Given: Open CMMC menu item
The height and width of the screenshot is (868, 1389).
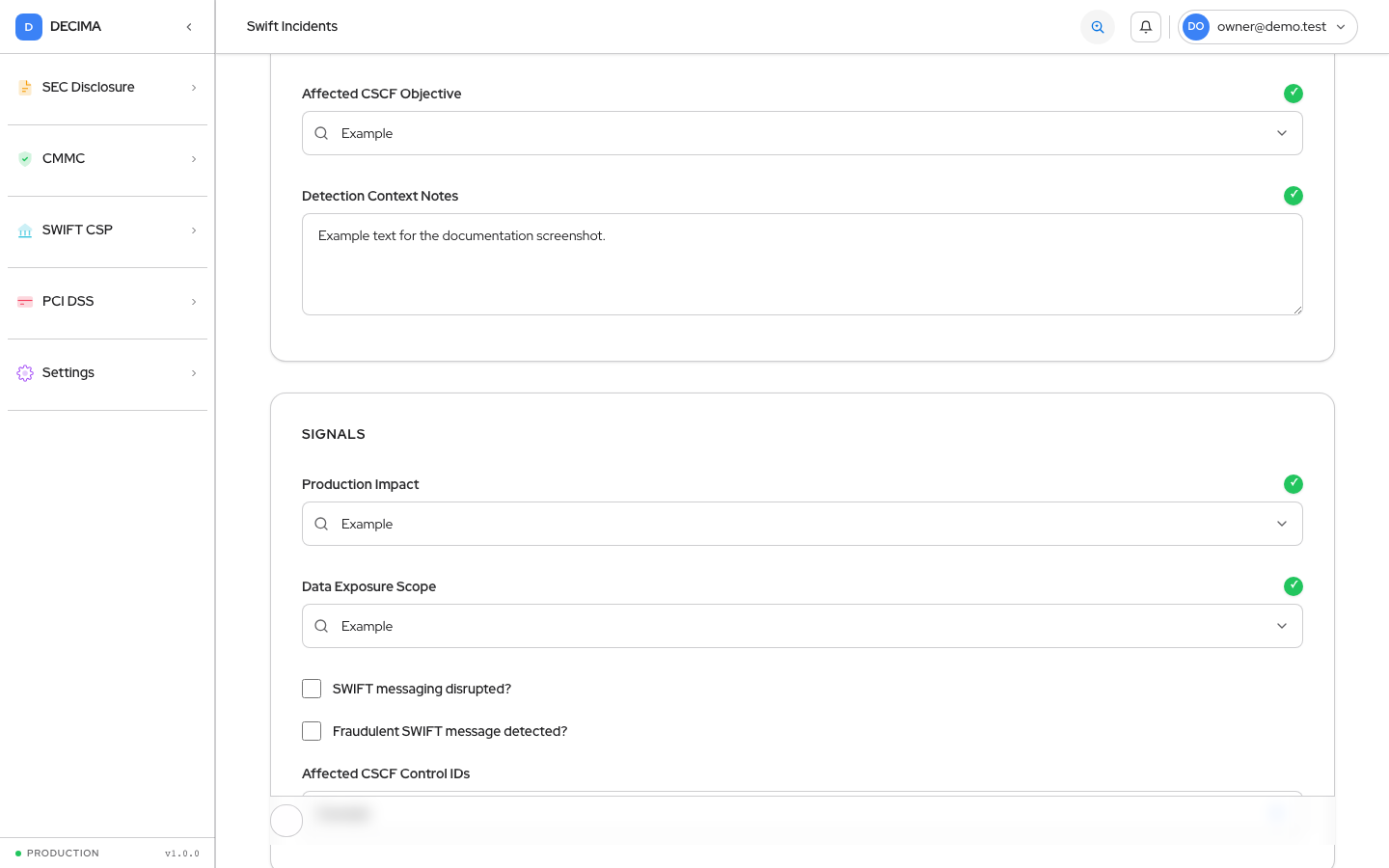Looking at the screenshot, I should (x=107, y=159).
